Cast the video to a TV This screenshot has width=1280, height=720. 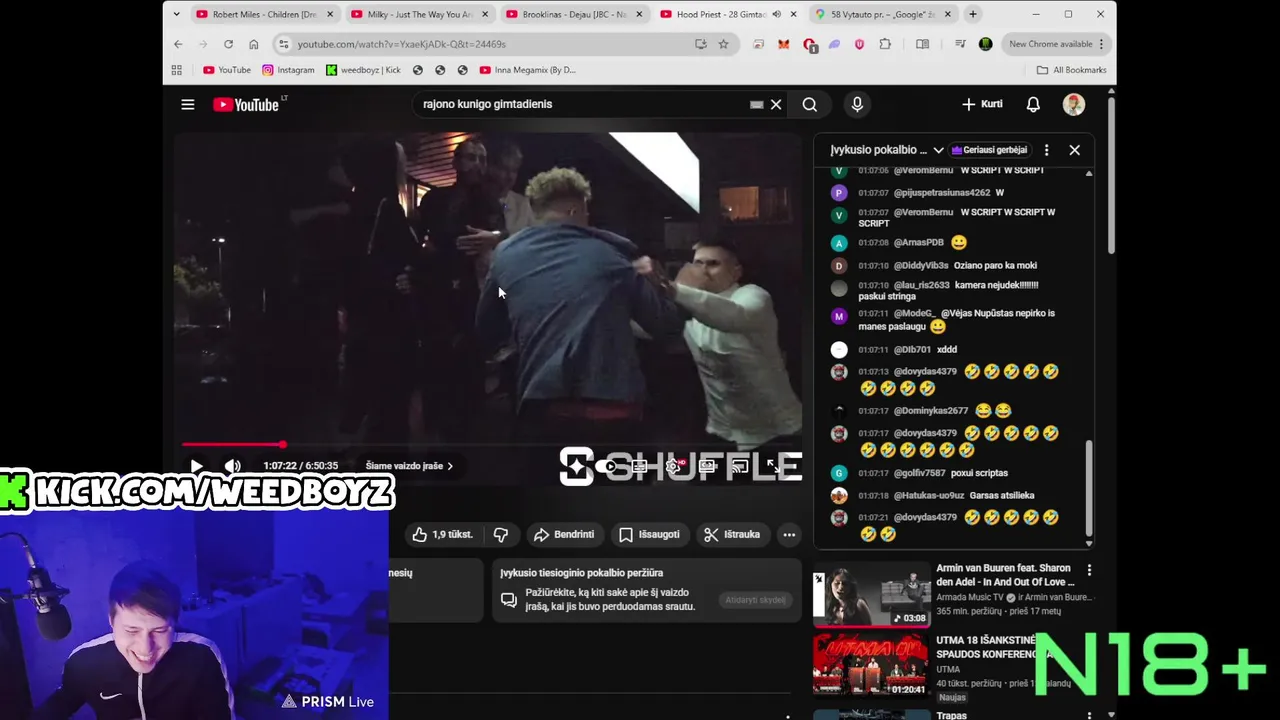[740, 466]
